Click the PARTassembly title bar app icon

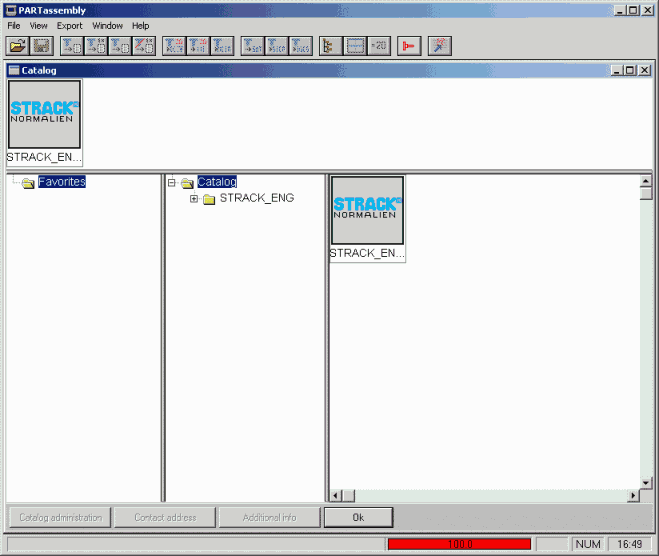coord(11,10)
